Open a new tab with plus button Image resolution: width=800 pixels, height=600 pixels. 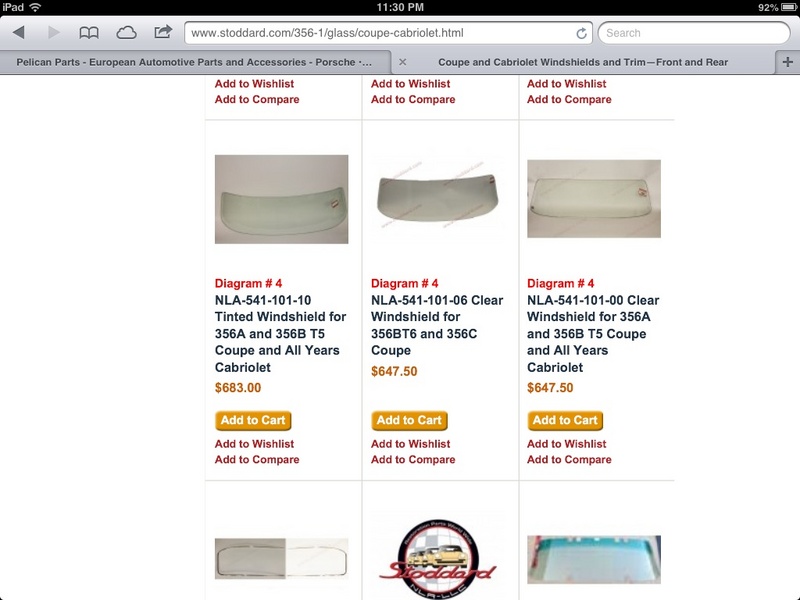(x=787, y=62)
